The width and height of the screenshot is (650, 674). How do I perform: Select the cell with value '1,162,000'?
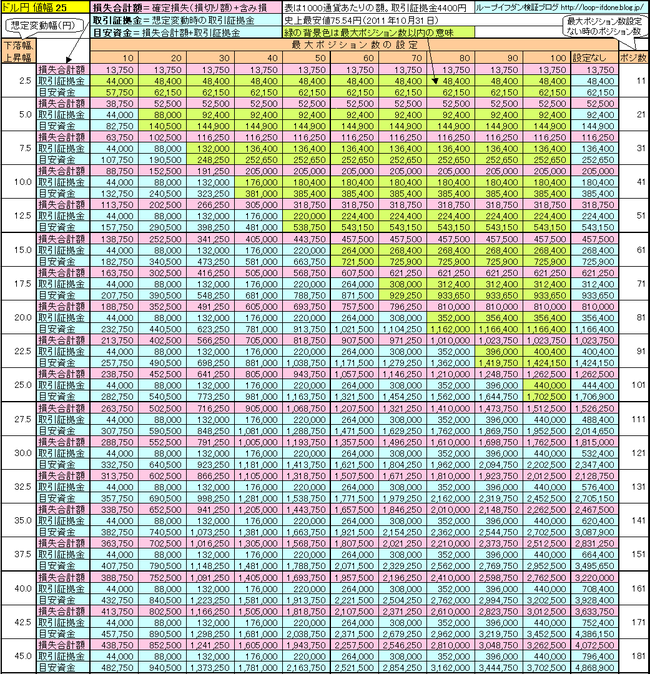[451, 329]
